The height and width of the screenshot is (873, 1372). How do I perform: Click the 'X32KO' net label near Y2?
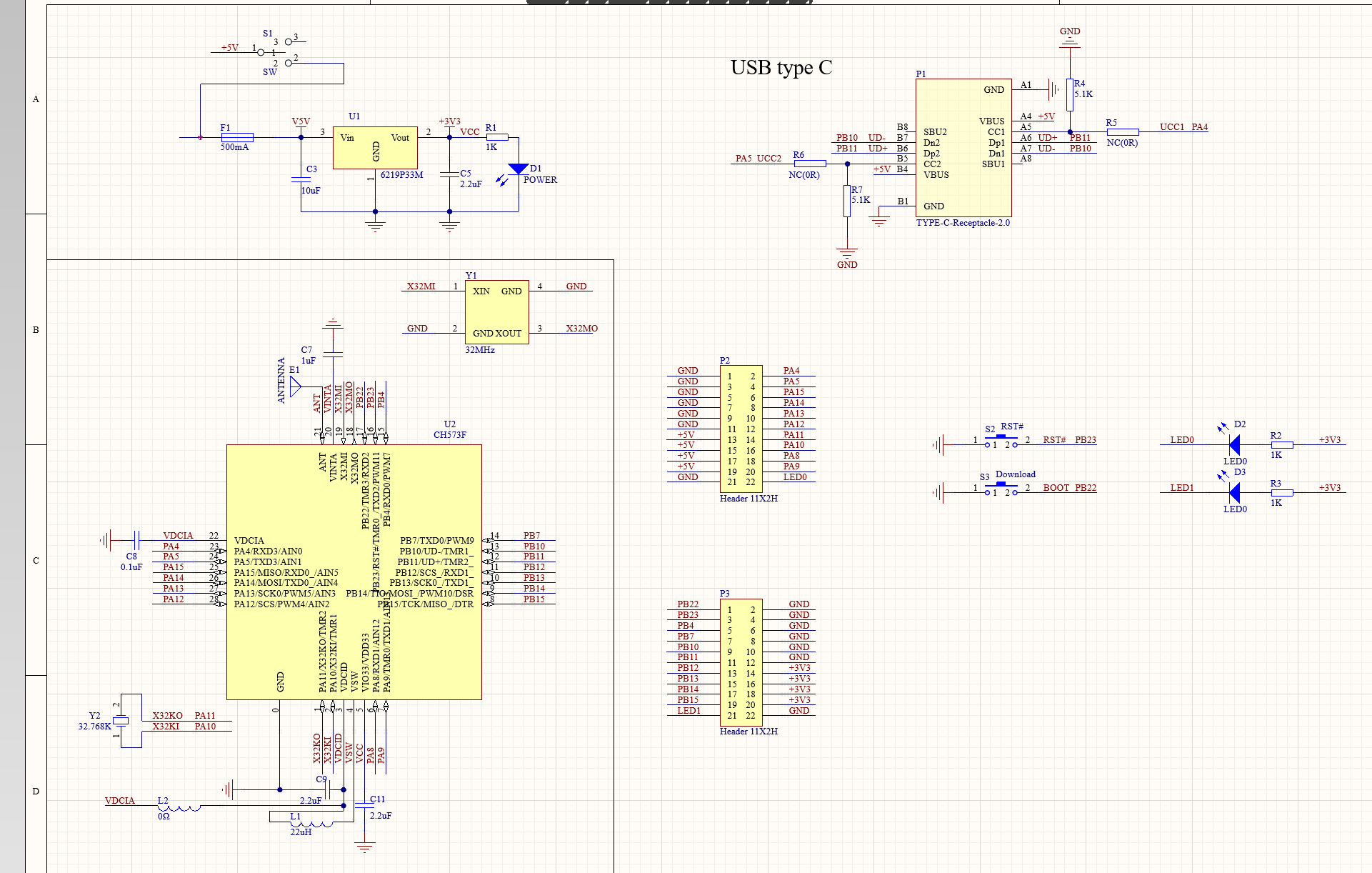167,716
